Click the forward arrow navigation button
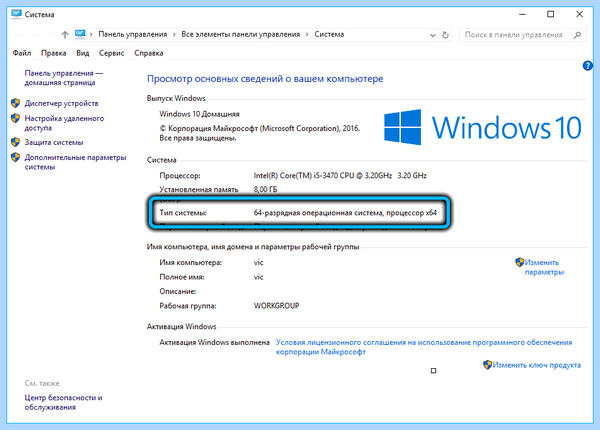This screenshot has width=600, height=430. (37, 35)
